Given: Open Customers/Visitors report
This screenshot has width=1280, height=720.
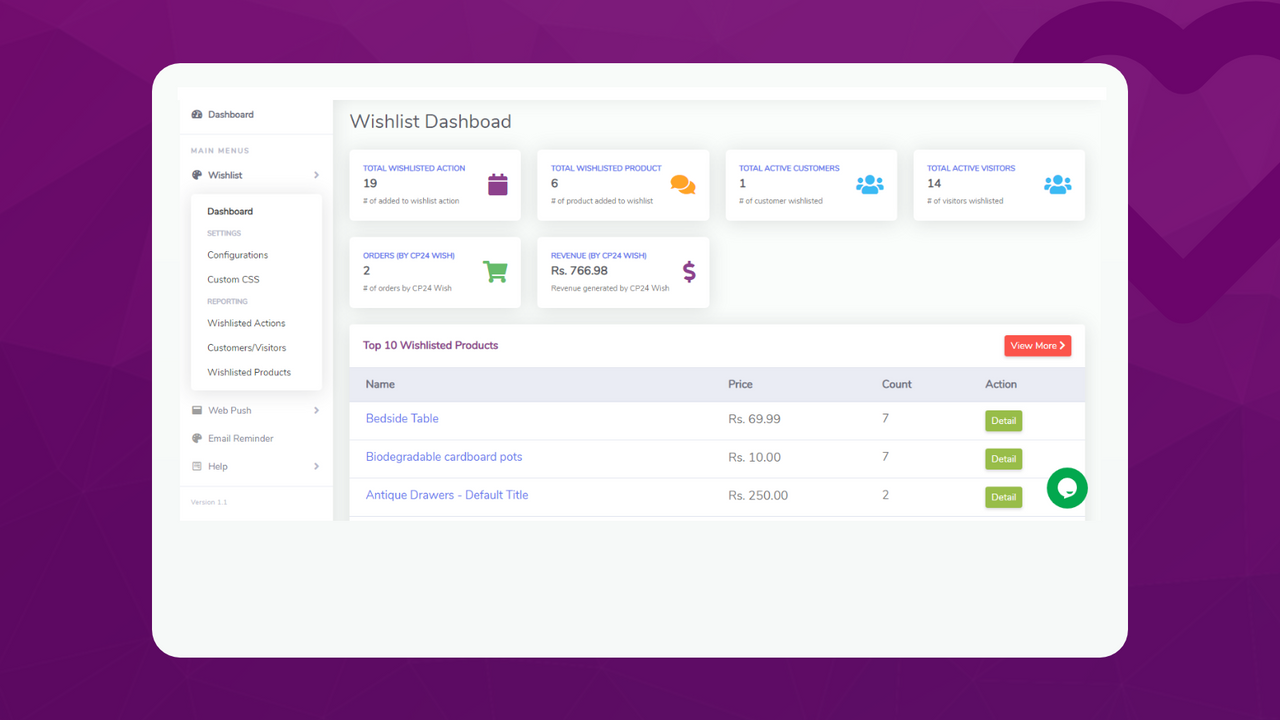Looking at the screenshot, I should coord(247,348).
